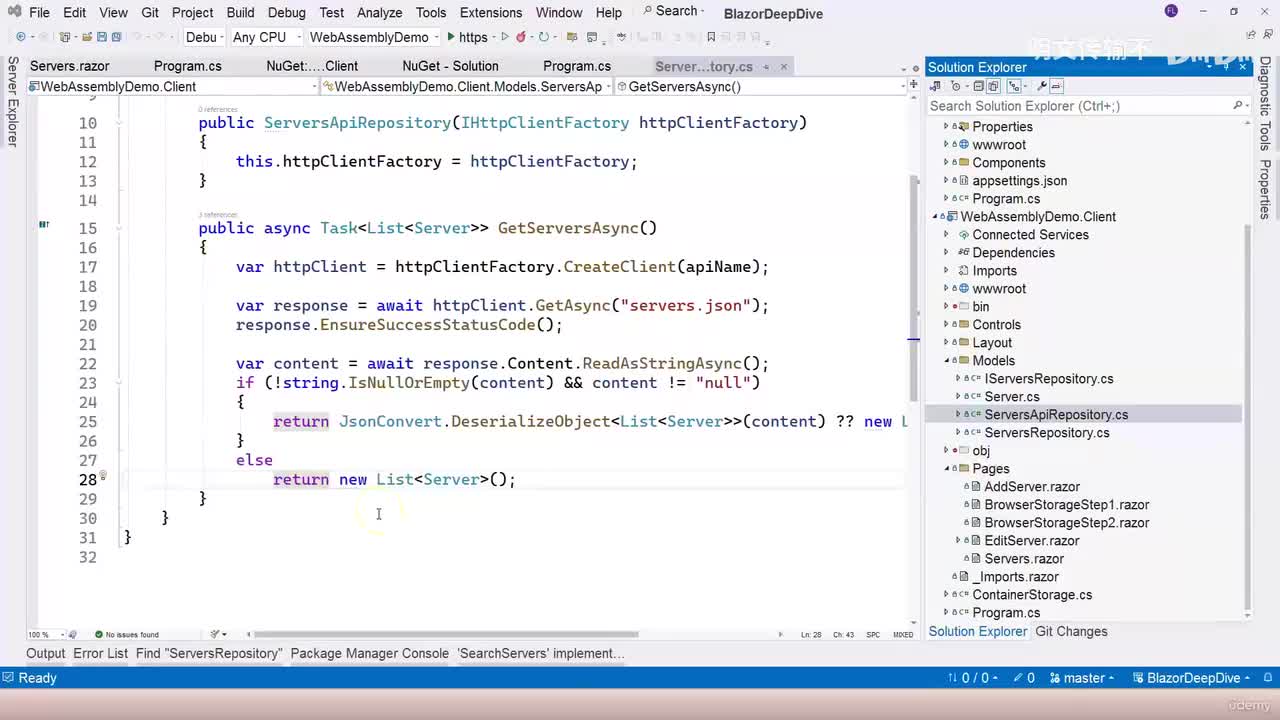1280x720 pixels.
Task: Click the toolbar bookmark icon
Action: (x=711, y=37)
